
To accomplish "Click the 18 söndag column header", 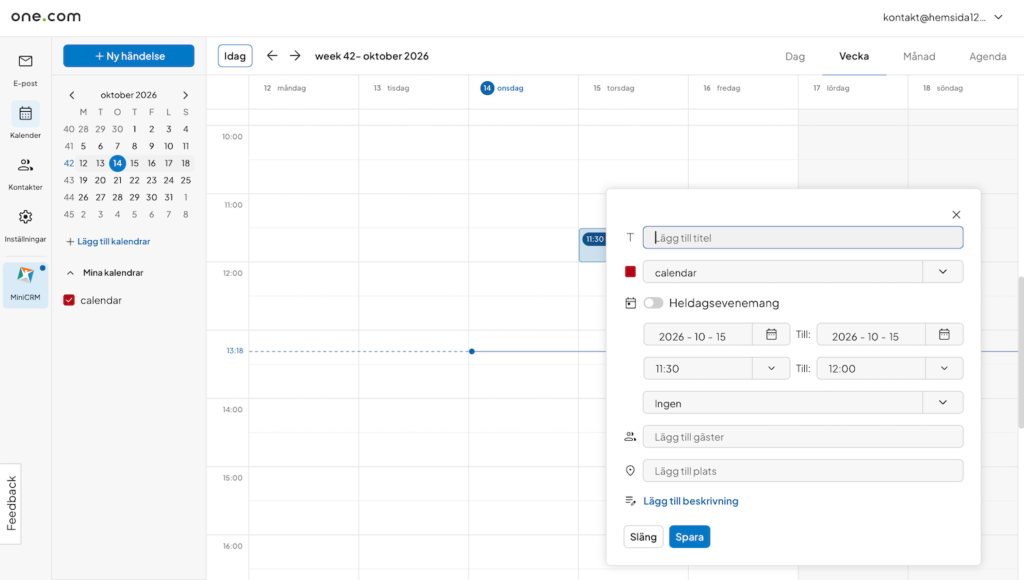I will point(942,88).
